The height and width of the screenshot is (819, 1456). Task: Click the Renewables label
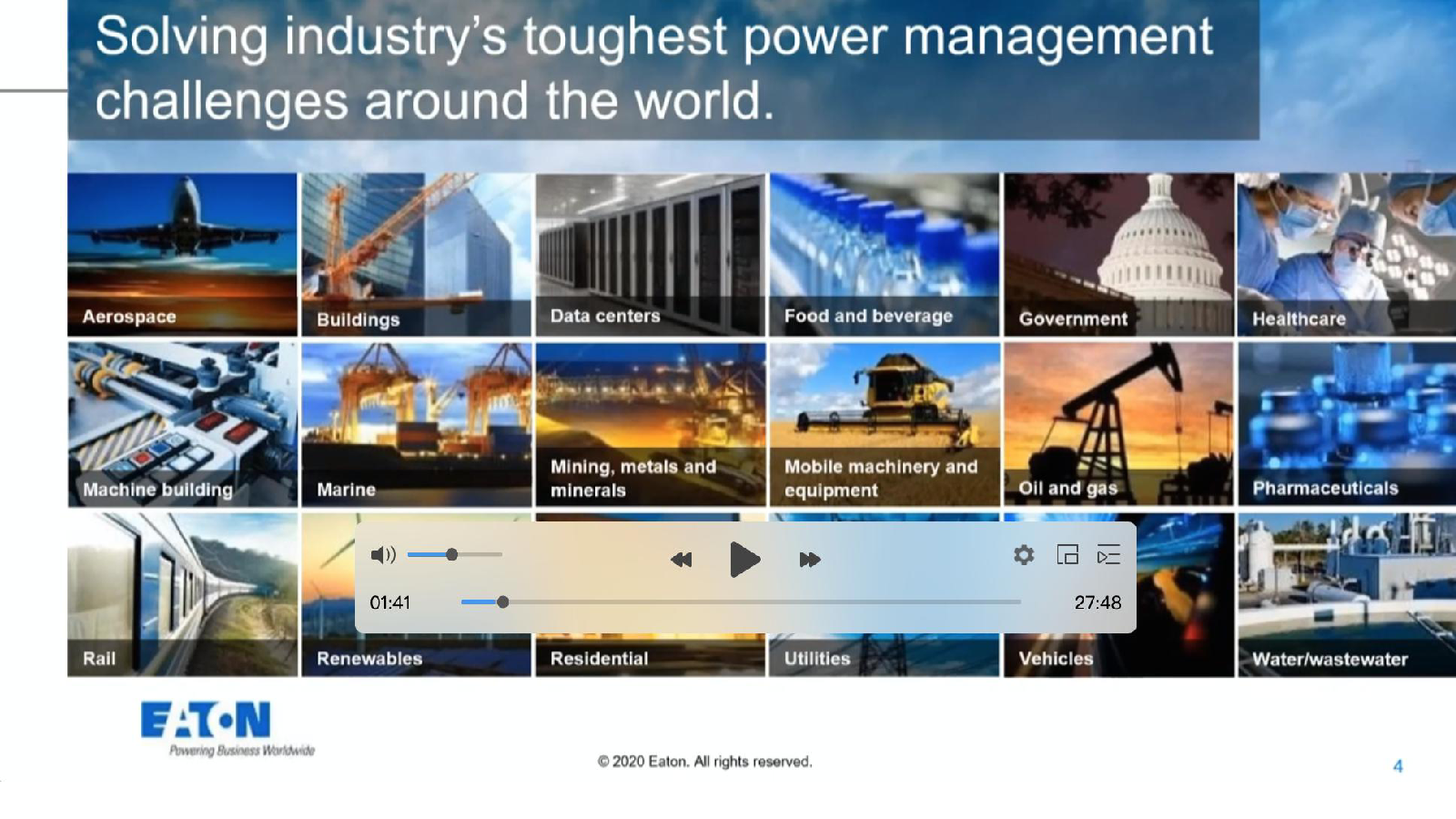click(369, 658)
